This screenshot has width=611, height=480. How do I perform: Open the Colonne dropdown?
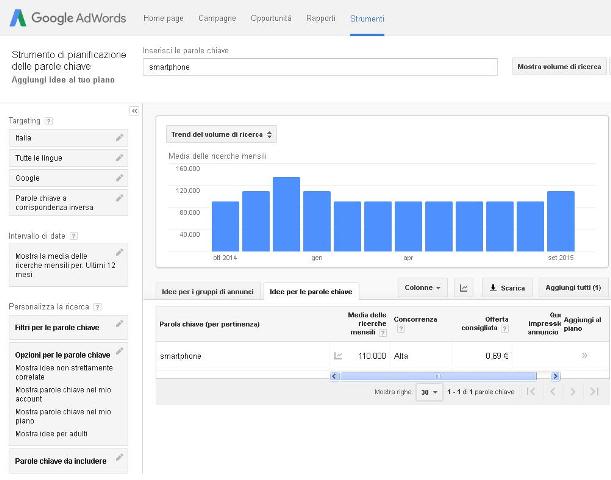coord(422,288)
